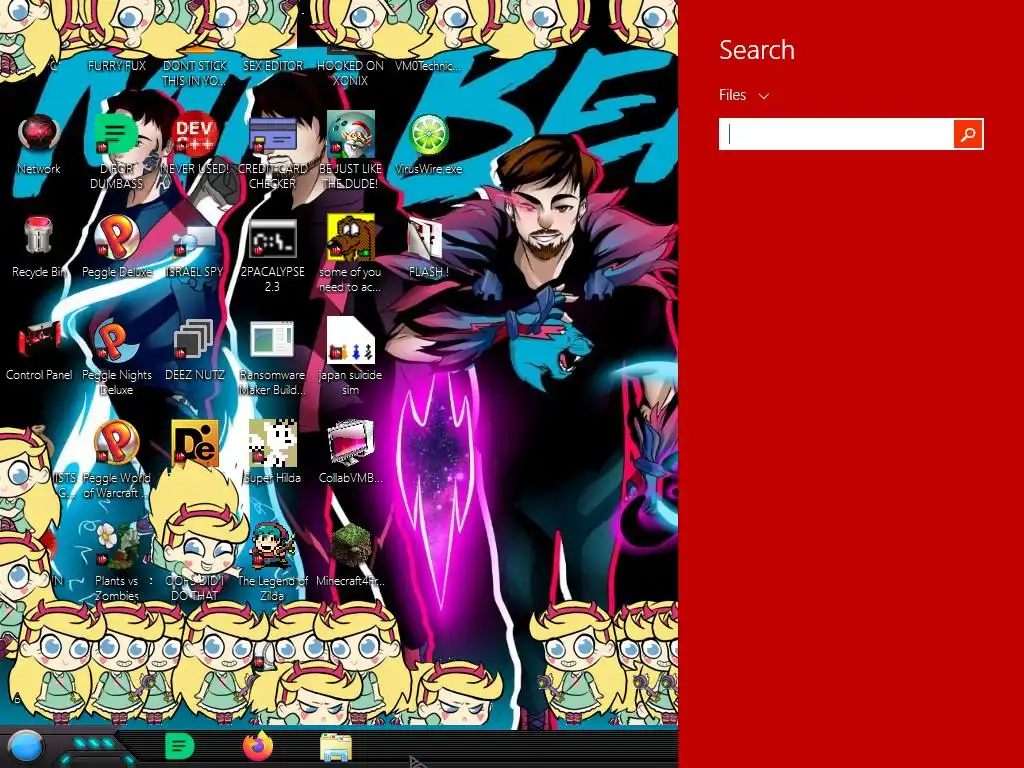The image size is (1024, 768).
Task: Expand the Files search scope dropdown
Action: [744, 95]
